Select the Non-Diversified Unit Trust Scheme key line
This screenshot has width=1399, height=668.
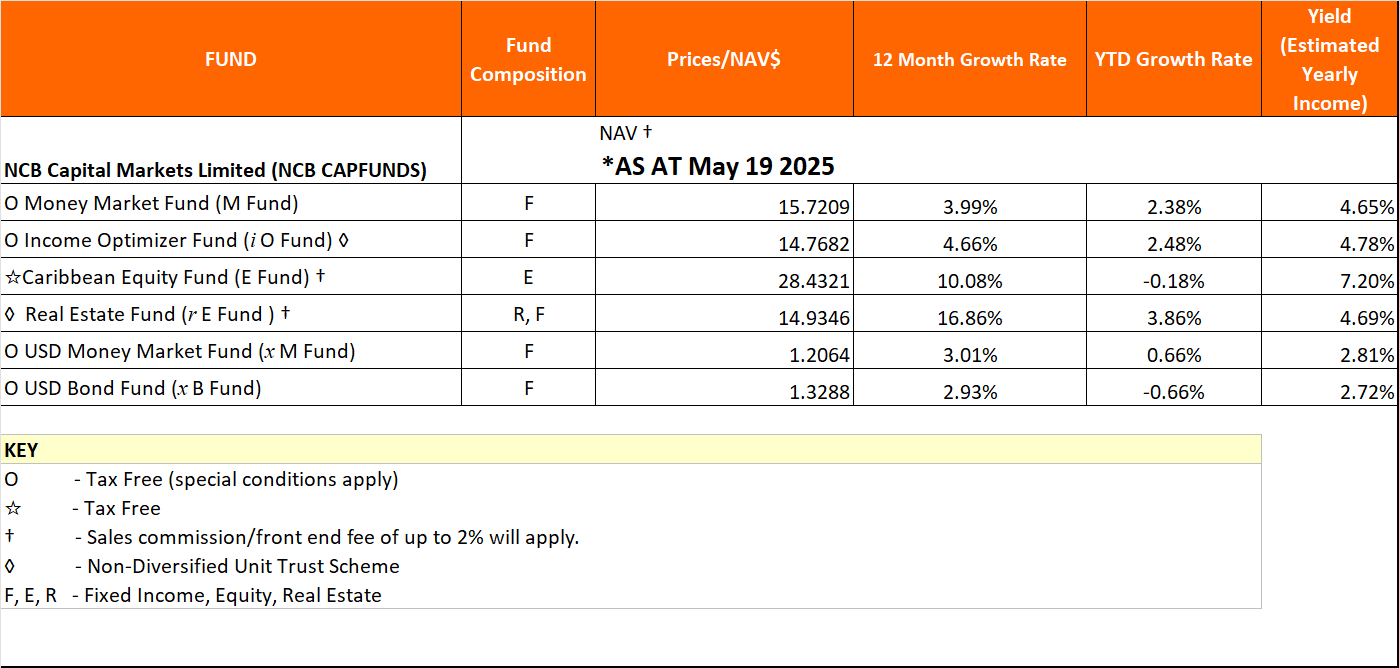[202, 566]
